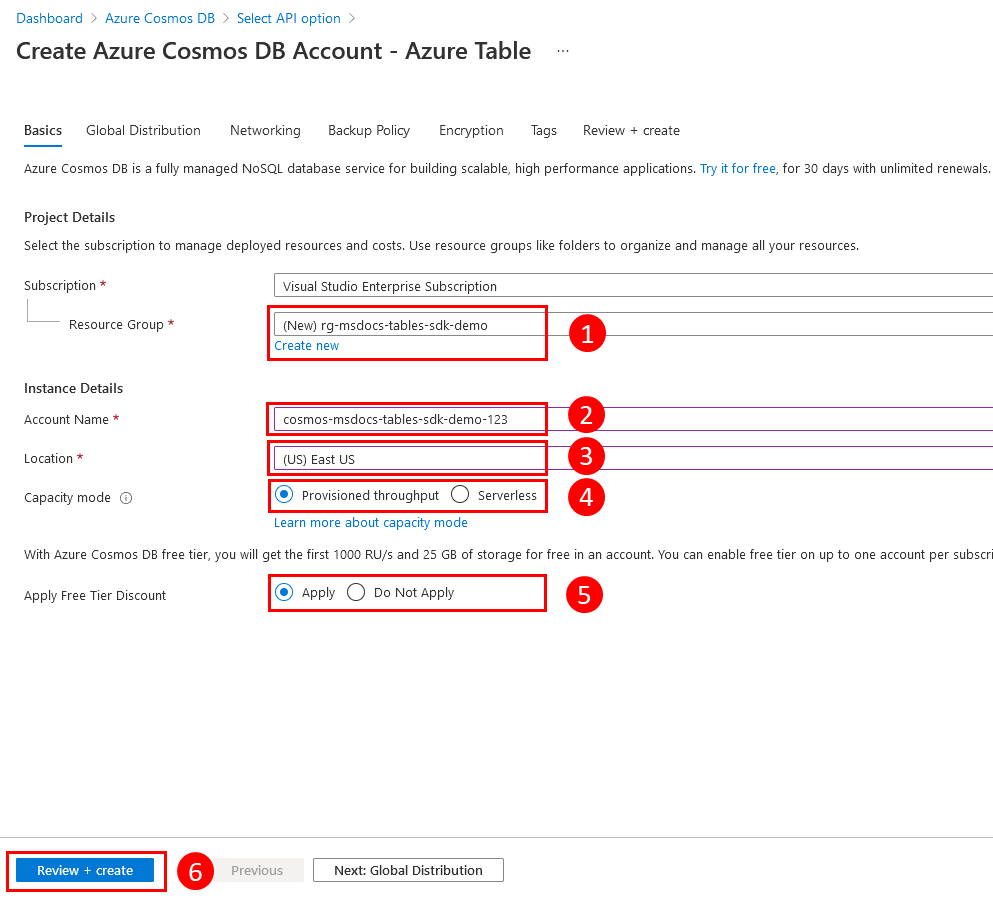The height and width of the screenshot is (903, 993).
Task: Click the Create new resource group link
Action: [x=307, y=346]
